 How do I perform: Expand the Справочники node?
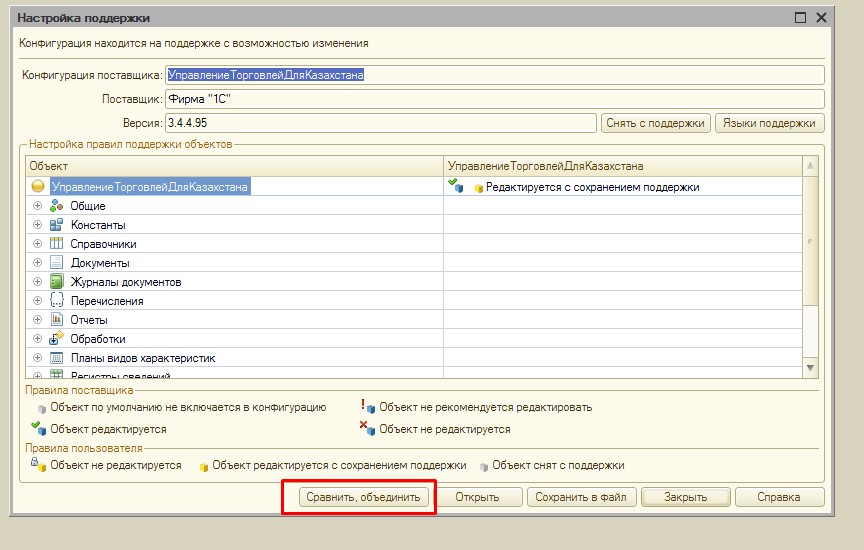pos(37,244)
